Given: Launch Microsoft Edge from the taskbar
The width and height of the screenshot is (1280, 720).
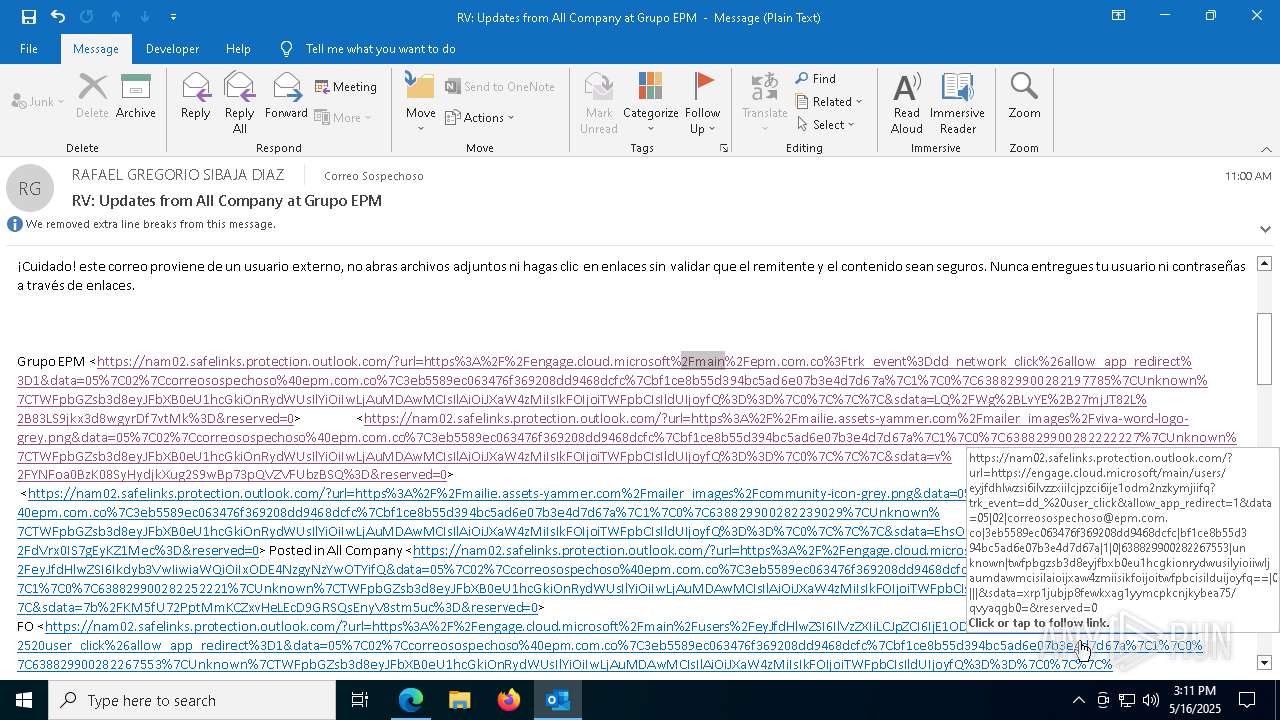Looking at the screenshot, I should point(411,700).
